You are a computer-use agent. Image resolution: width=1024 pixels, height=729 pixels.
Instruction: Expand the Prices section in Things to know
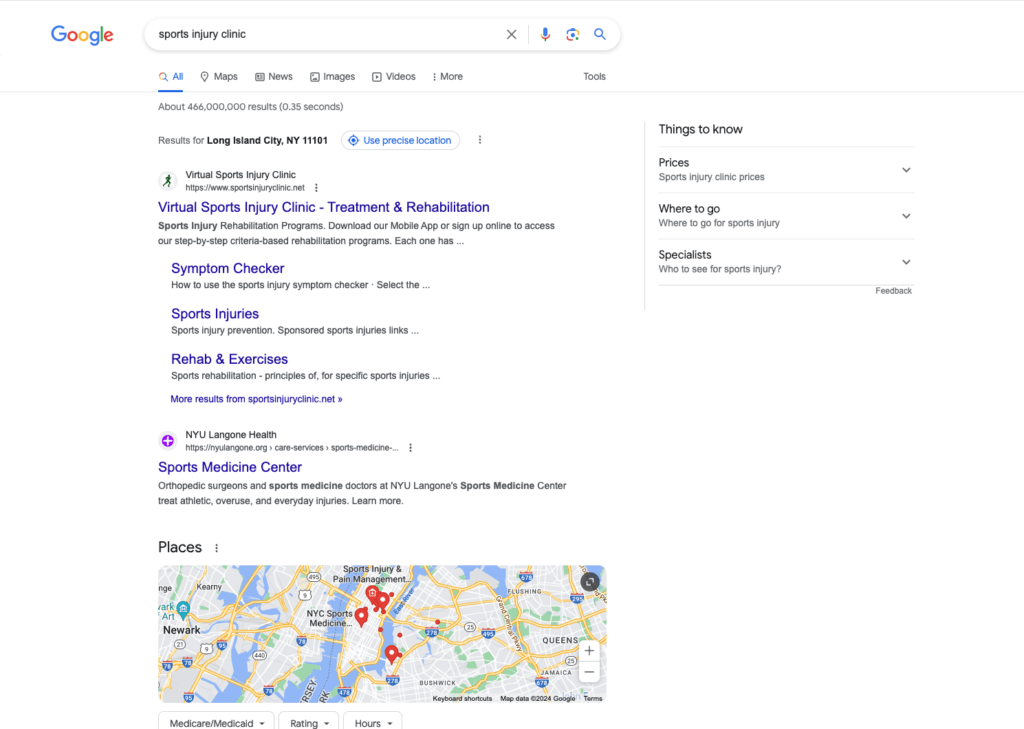point(786,169)
